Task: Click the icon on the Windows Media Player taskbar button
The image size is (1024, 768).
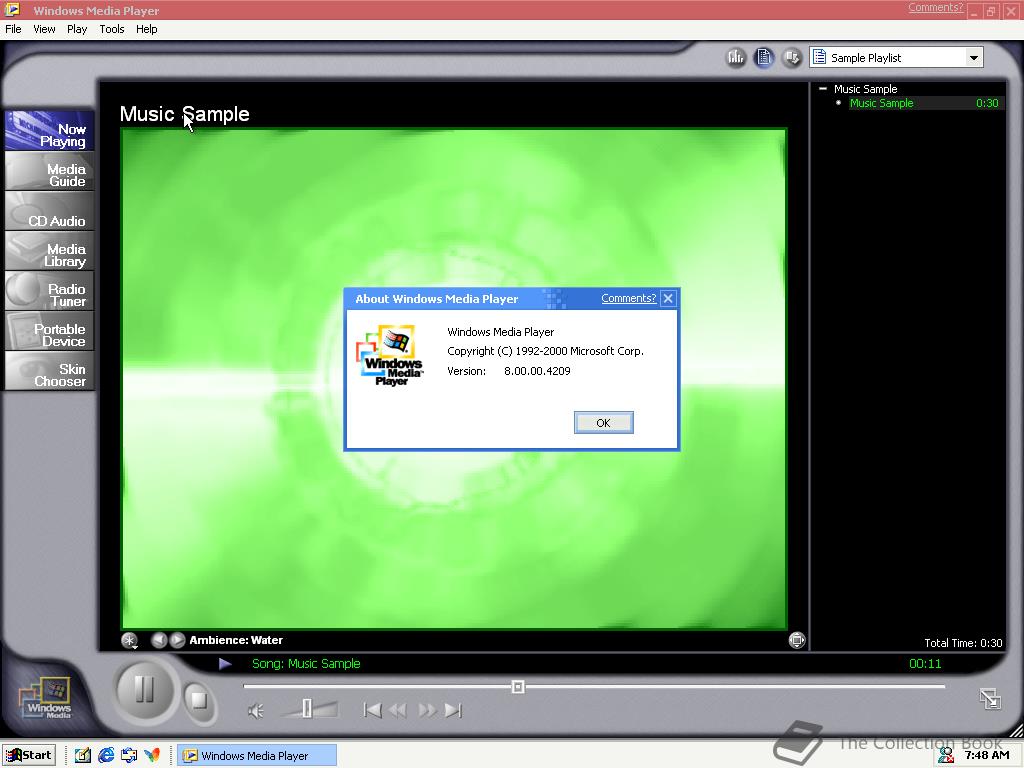Action: [190, 756]
